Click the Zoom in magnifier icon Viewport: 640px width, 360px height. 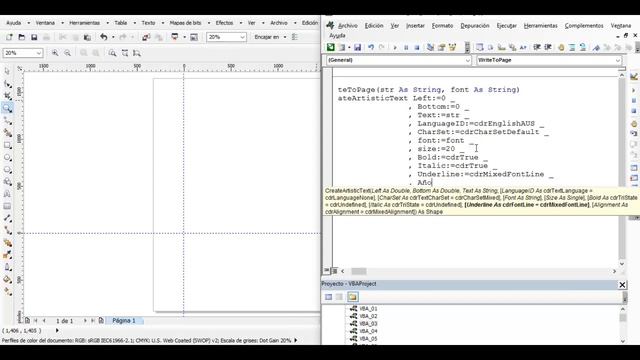(55, 53)
